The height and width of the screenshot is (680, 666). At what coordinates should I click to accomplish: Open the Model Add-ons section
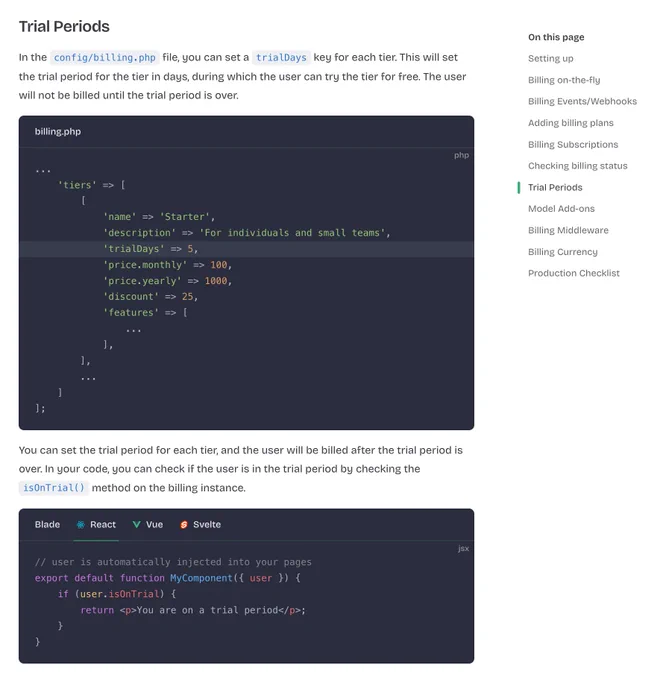pyautogui.click(x=561, y=209)
